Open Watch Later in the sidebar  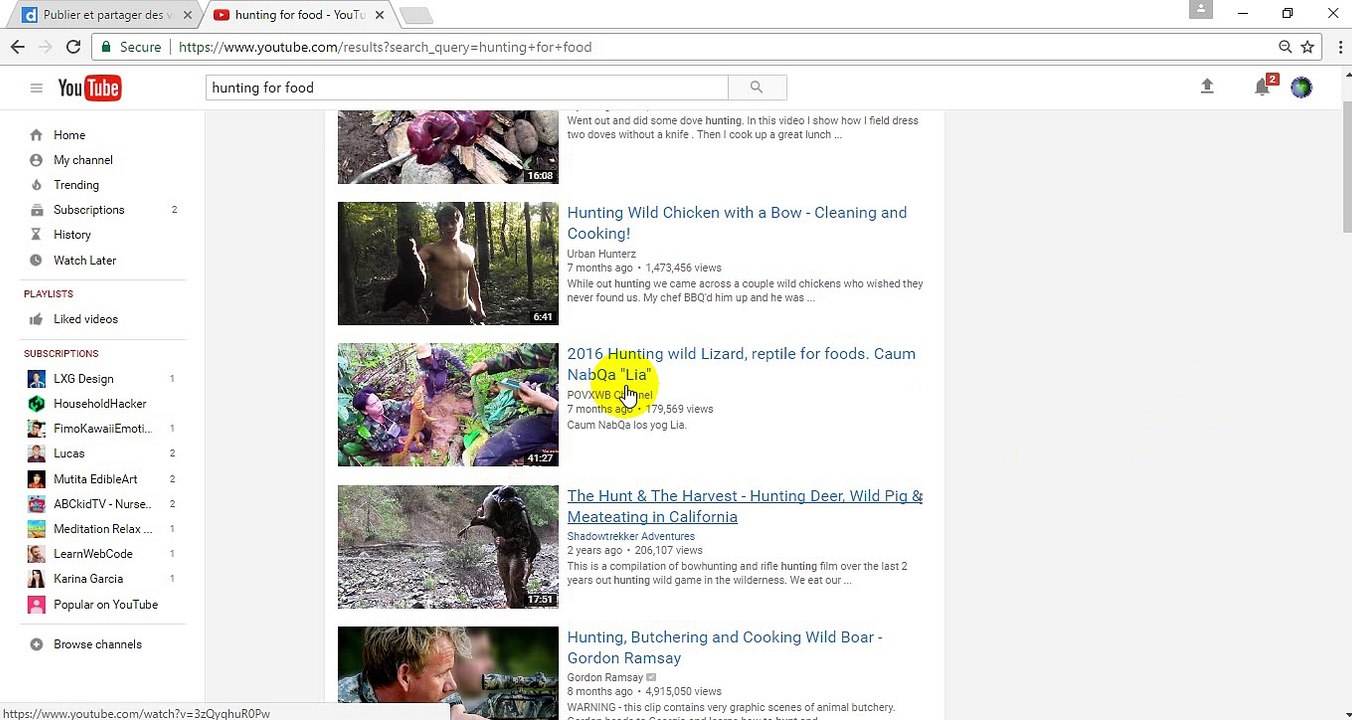[85, 260]
